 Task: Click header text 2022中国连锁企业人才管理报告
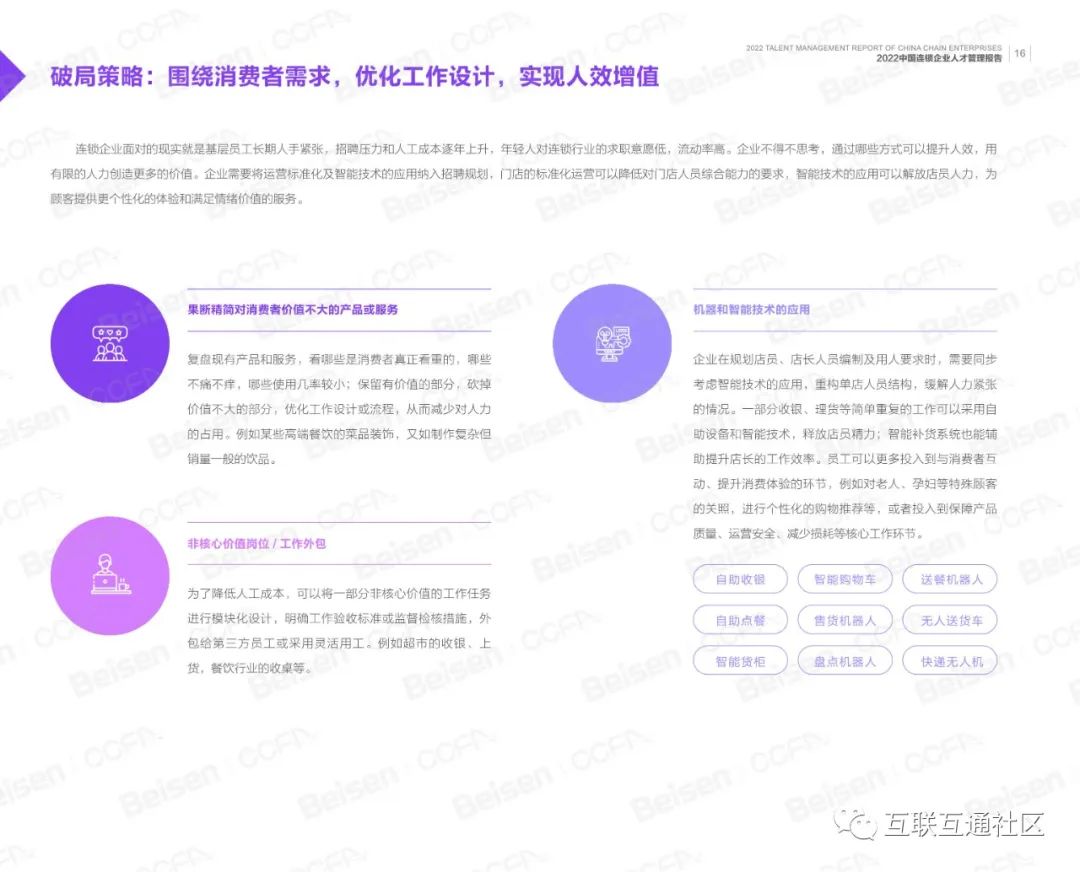tap(939, 59)
